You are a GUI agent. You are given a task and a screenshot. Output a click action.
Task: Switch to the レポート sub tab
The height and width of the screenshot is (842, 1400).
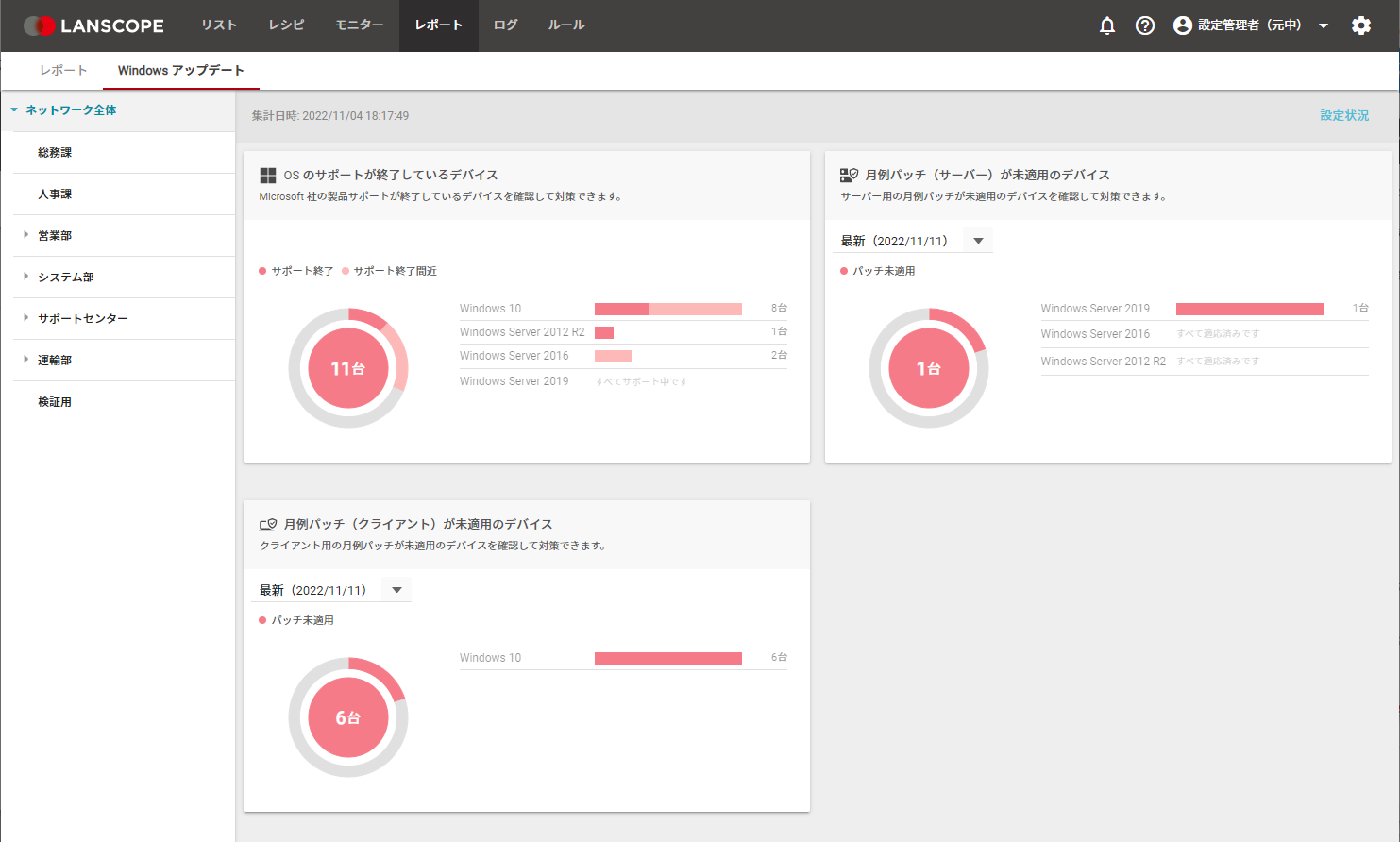click(63, 71)
